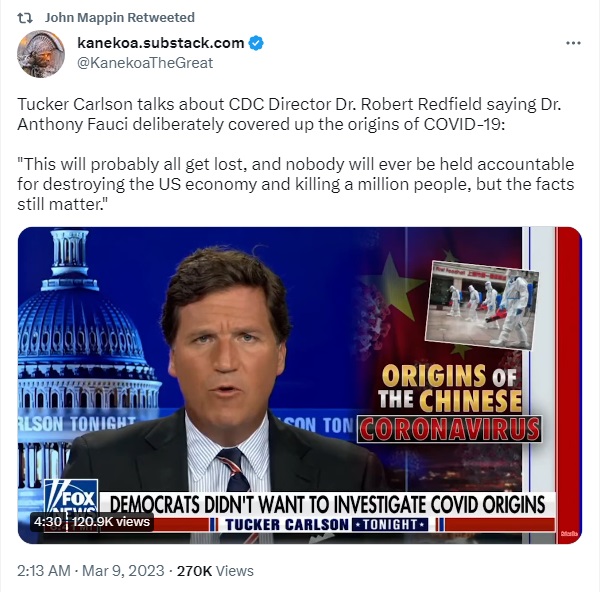
Task: Click the Democrats Didn't Want to Investigate headline banner
Action: click(327, 504)
